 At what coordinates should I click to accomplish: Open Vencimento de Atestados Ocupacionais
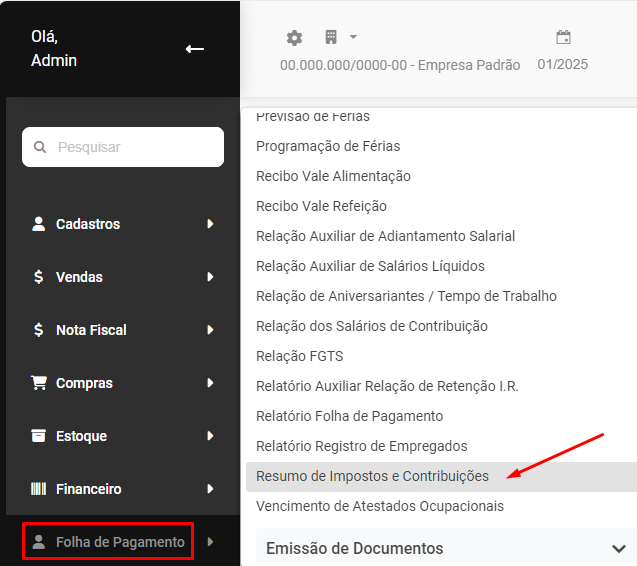[x=380, y=506]
